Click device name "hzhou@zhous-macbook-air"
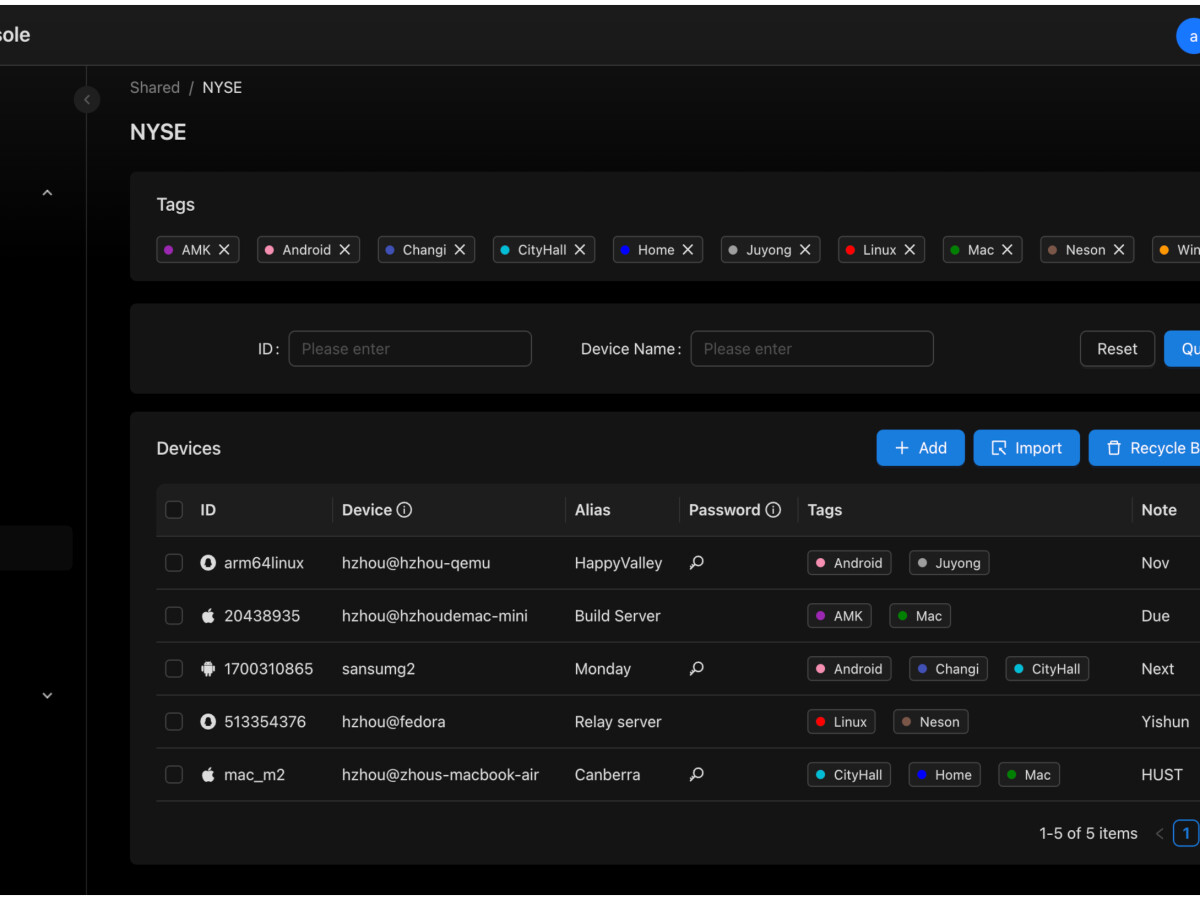The width and height of the screenshot is (1200, 900). point(440,775)
